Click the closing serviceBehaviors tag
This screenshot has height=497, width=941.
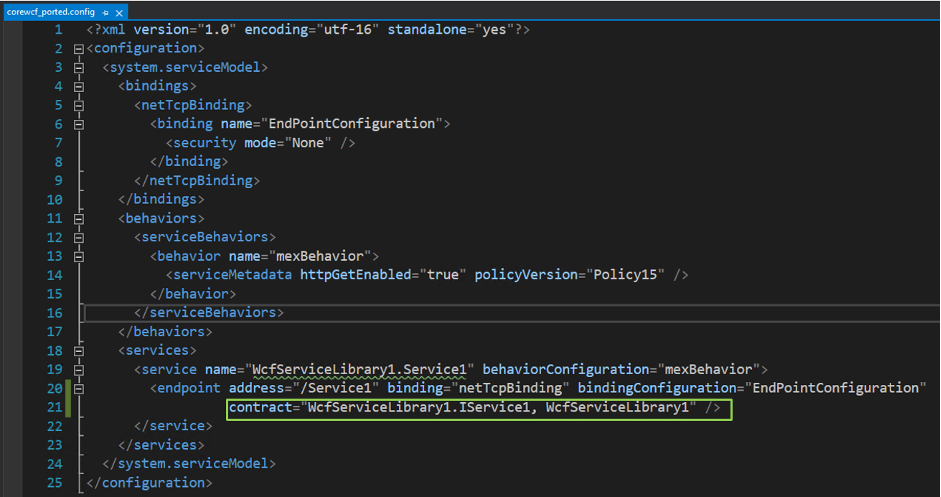click(209, 313)
